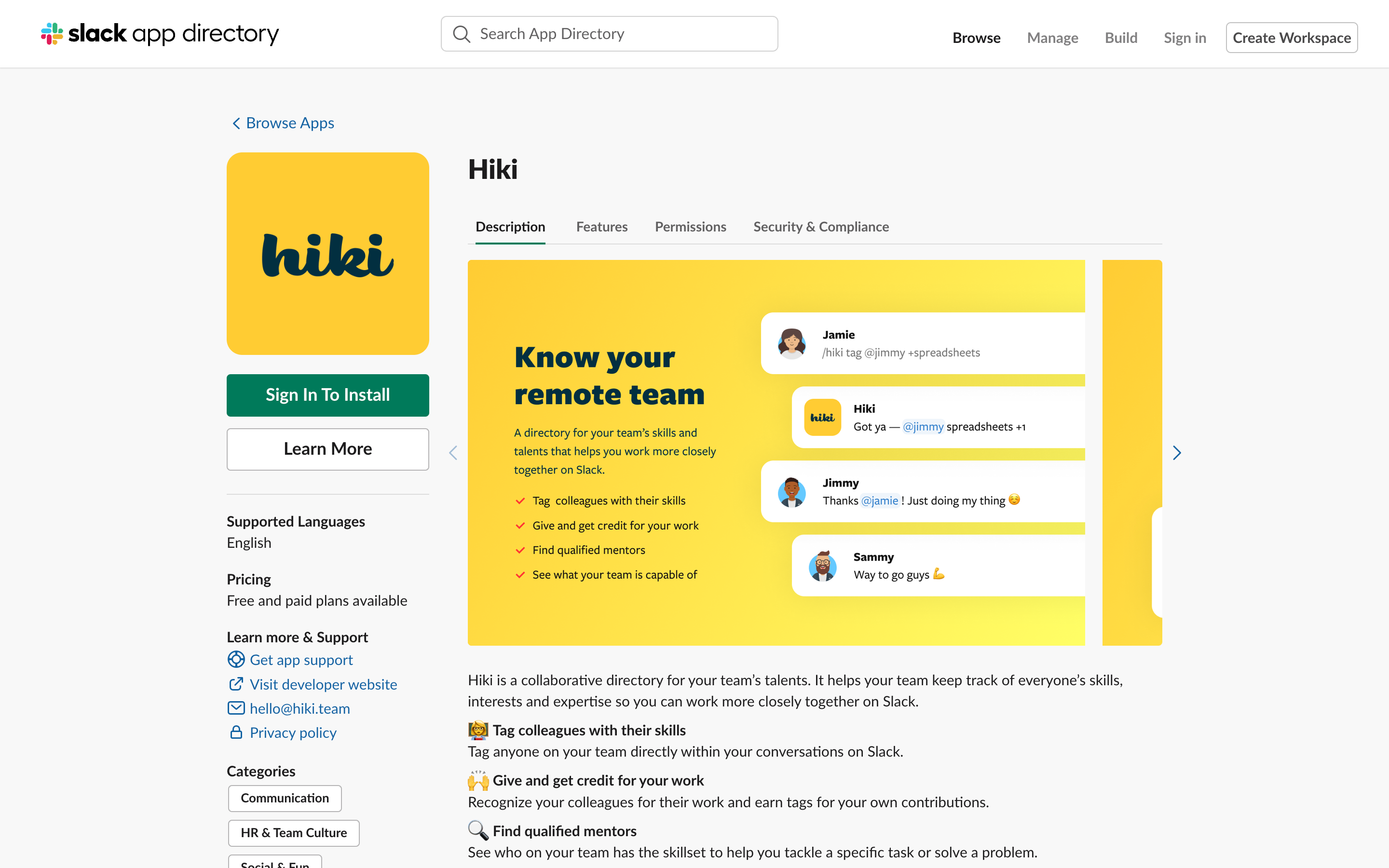Image resolution: width=1389 pixels, height=868 pixels.
Task: Select the Communication category tag
Action: pyautogui.click(x=285, y=798)
